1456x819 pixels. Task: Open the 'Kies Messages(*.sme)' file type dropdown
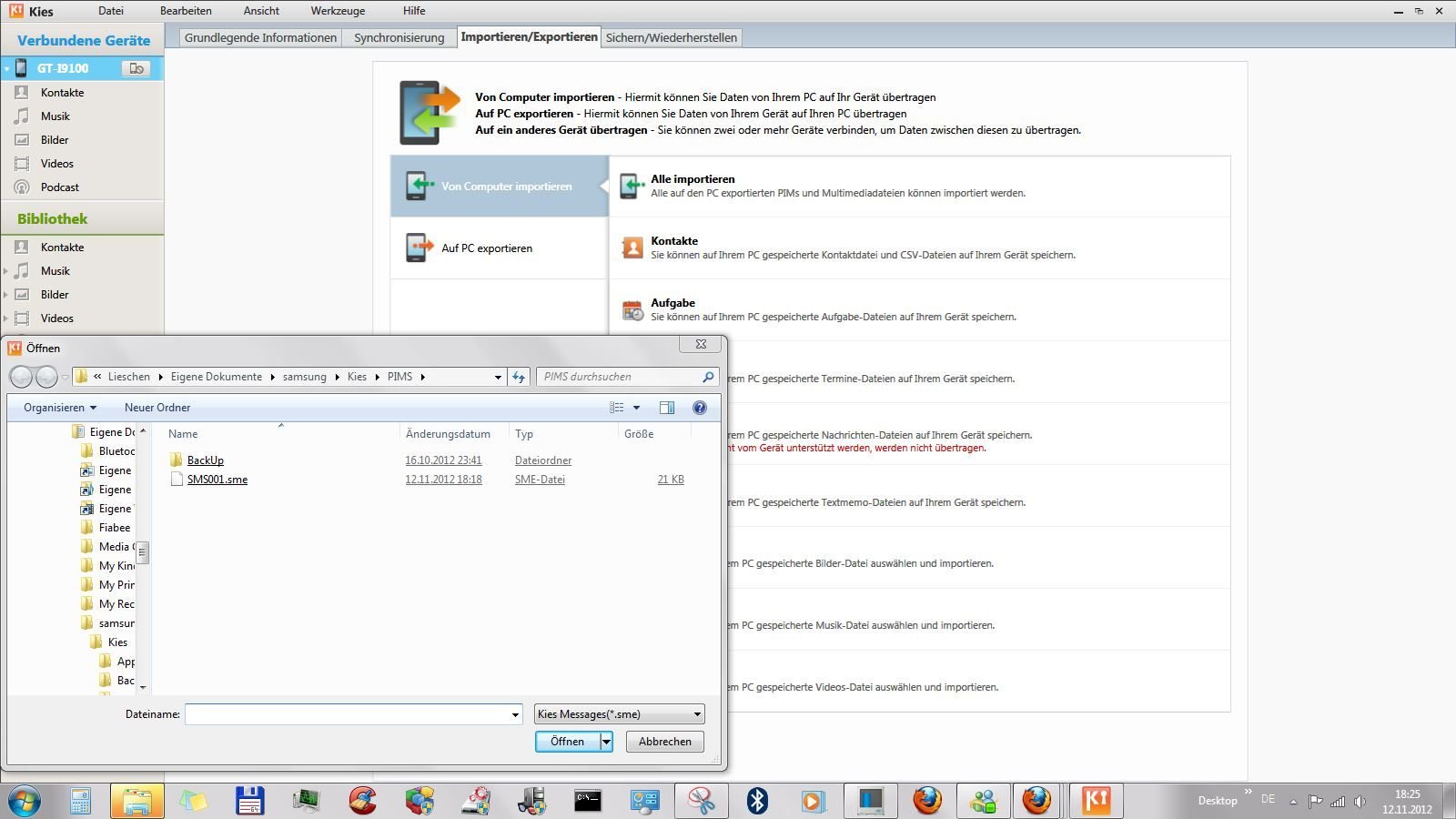click(x=620, y=714)
